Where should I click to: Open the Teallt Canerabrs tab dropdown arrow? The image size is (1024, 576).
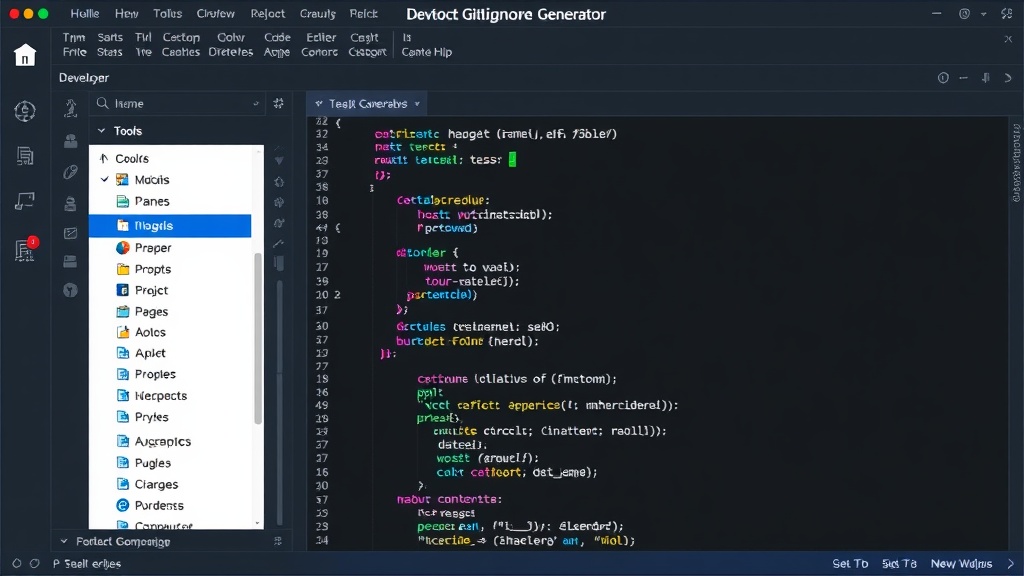tap(417, 104)
